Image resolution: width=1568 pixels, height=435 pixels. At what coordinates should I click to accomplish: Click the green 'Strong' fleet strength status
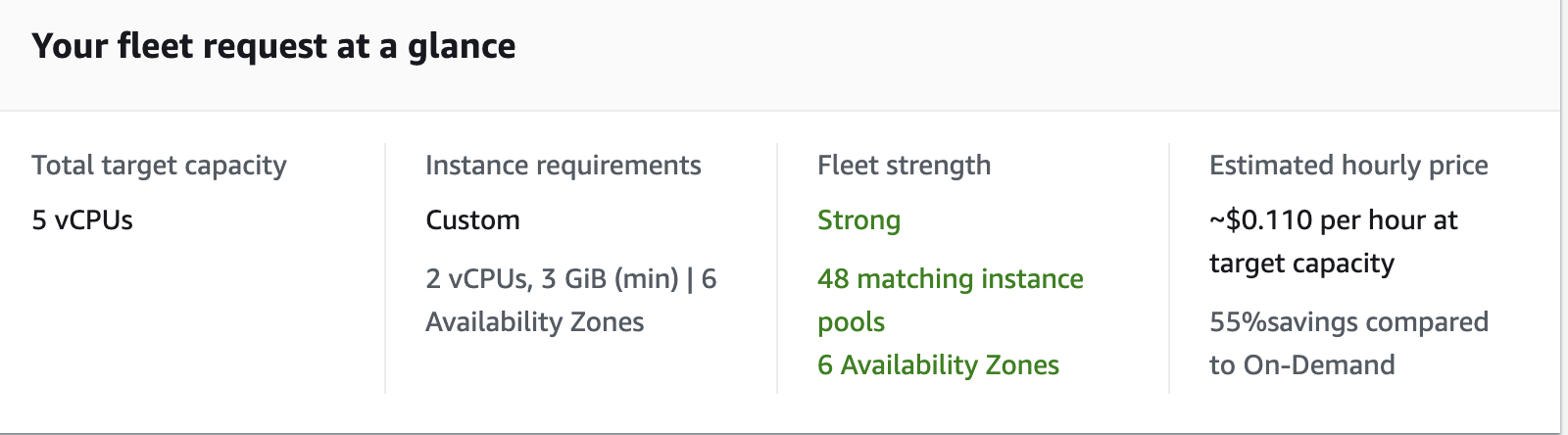pyautogui.click(x=858, y=220)
